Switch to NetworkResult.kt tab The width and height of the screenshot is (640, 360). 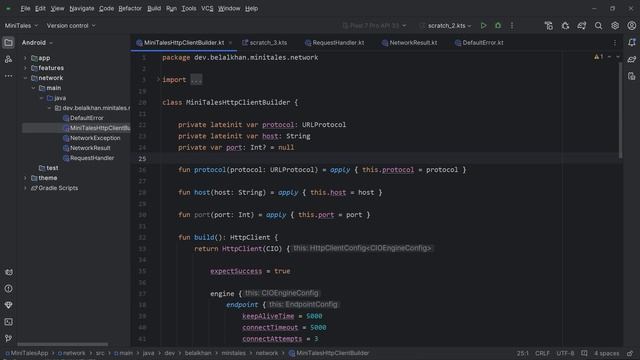(409, 43)
